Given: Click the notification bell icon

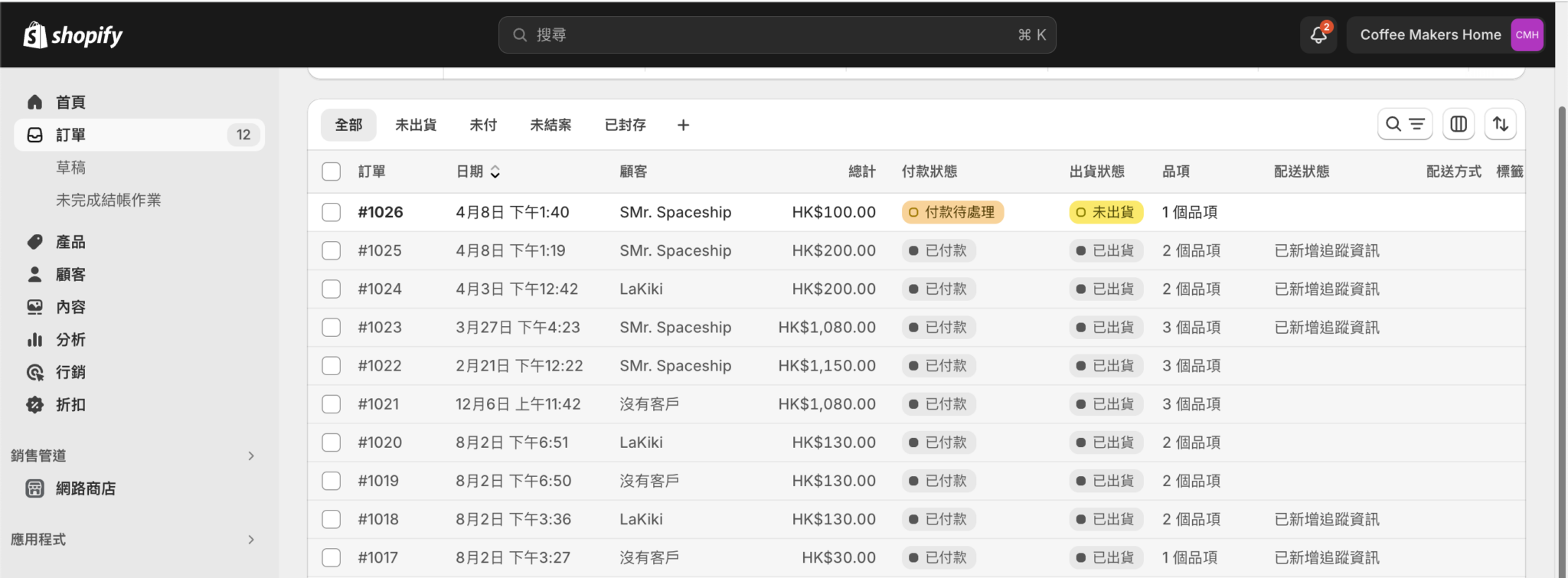Looking at the screenshot, I should pos(1318,35).
